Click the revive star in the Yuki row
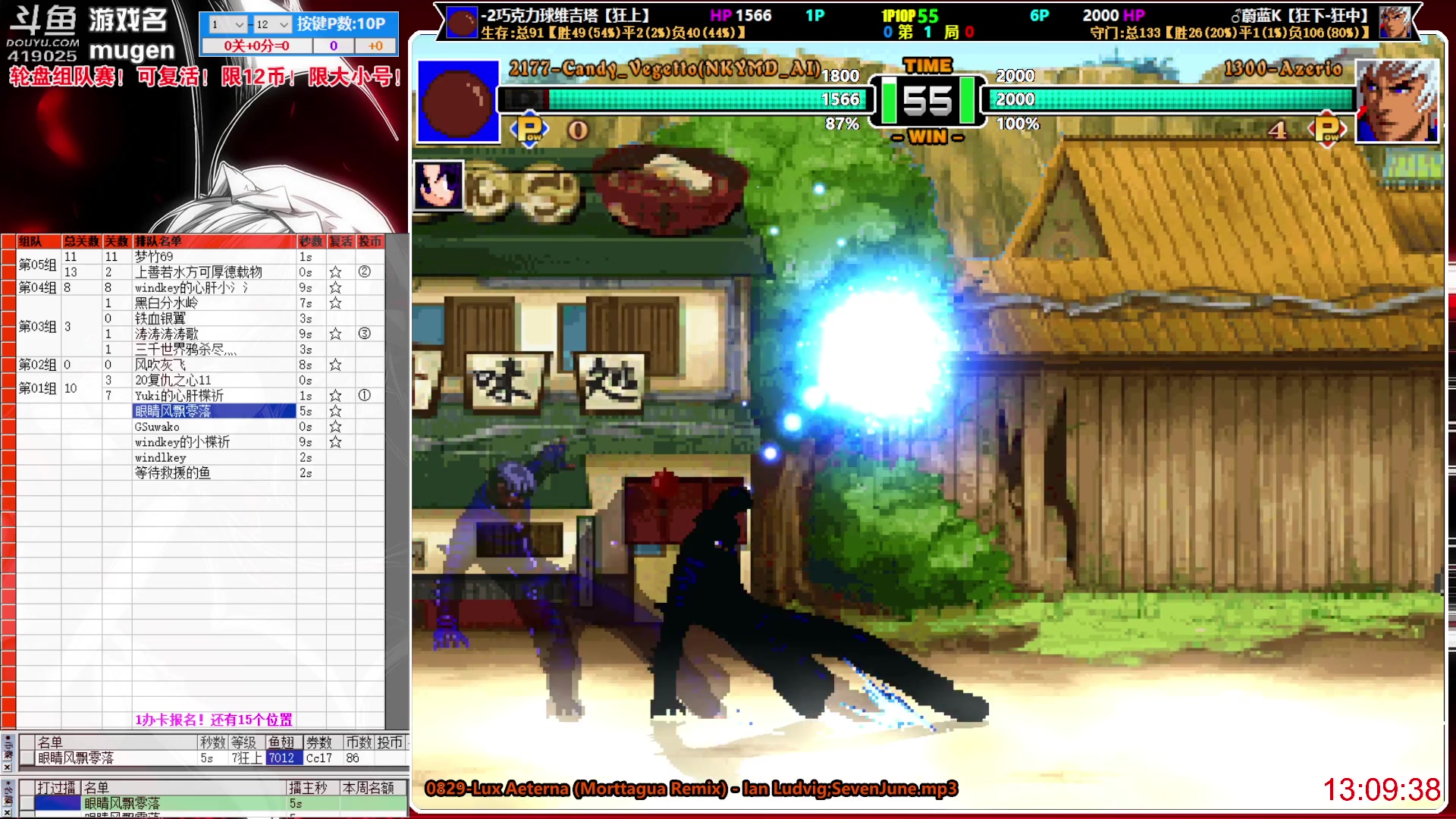1456x819 pixels. (x=335, y=396)
